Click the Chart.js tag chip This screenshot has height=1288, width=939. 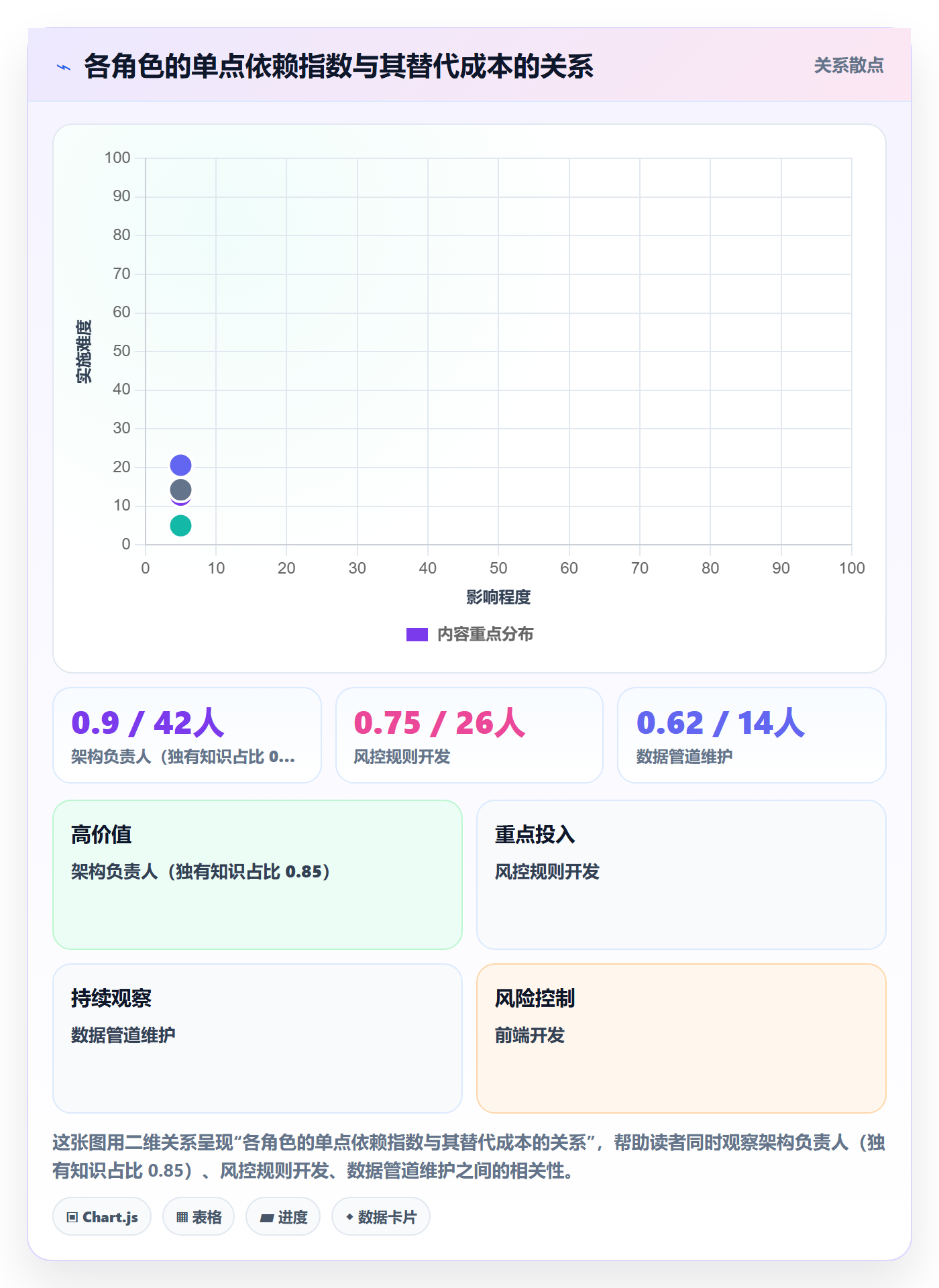point(102,1216)
